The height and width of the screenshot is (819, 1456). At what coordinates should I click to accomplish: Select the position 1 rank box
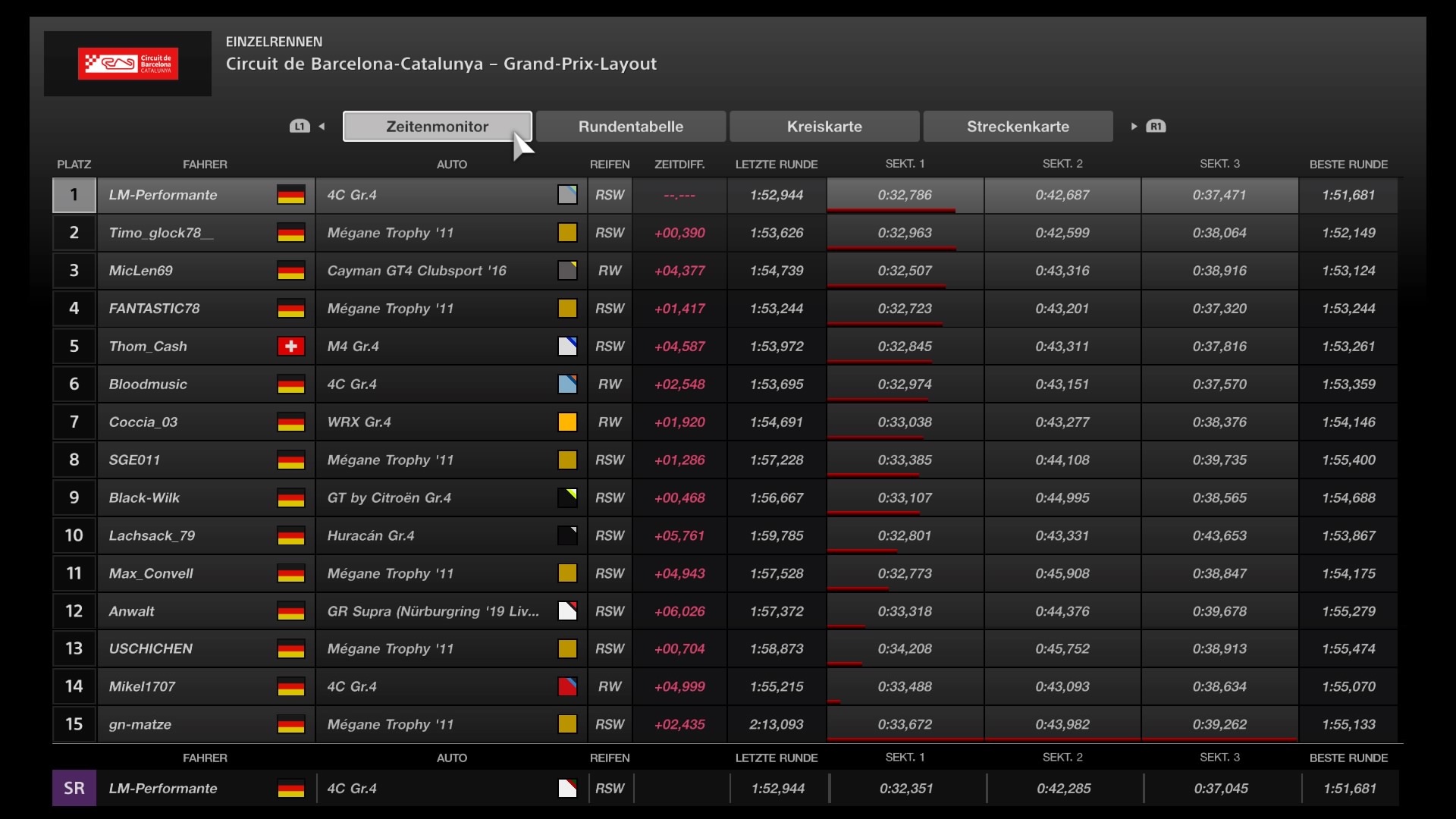click(74, 195)
